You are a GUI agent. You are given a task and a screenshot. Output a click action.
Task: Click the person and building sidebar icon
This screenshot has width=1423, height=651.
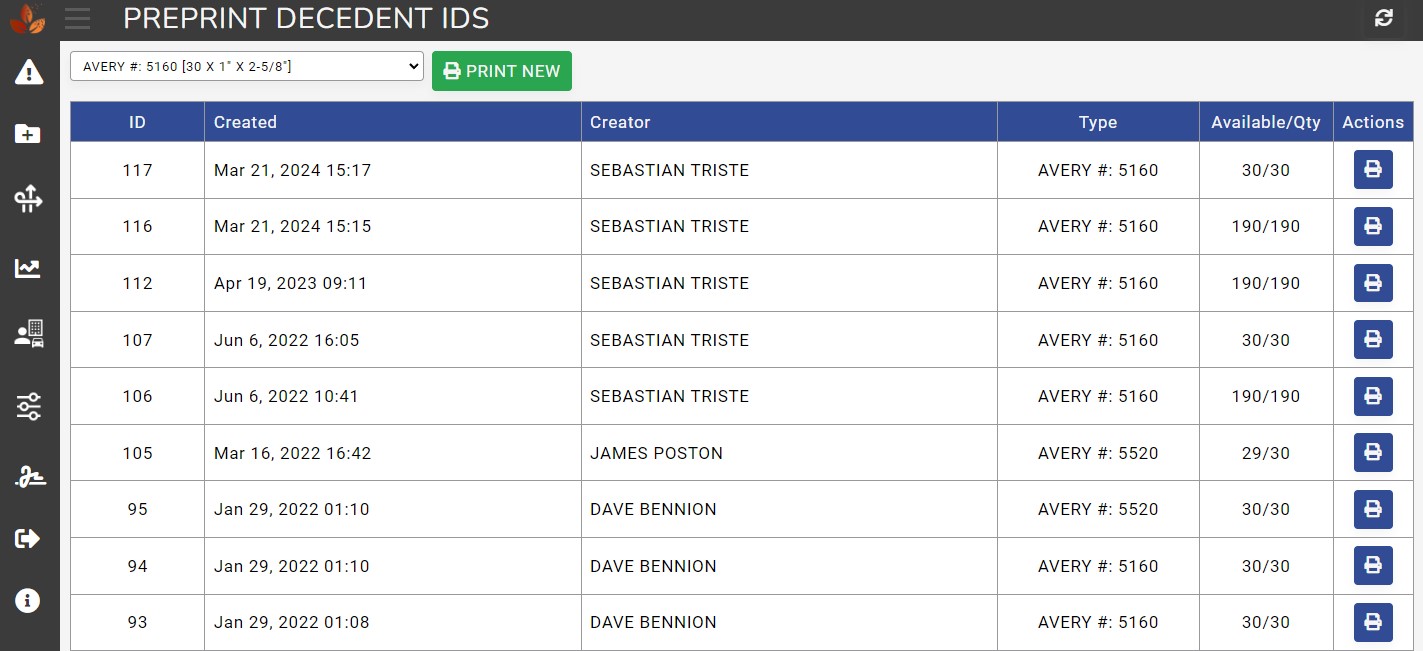point(28,334)
